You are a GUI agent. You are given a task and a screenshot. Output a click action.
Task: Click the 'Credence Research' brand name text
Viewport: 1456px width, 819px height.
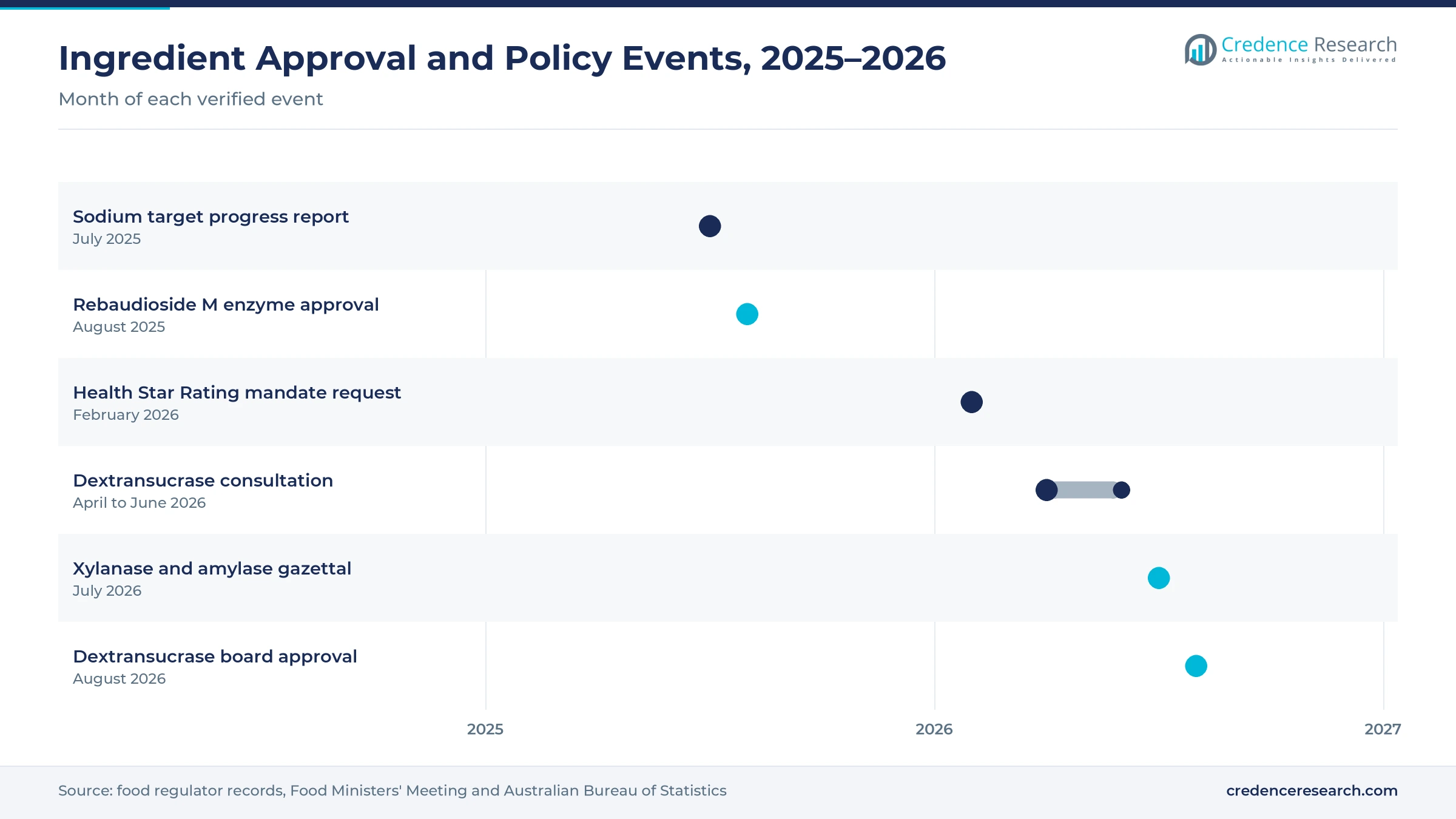coord(1309,44)
